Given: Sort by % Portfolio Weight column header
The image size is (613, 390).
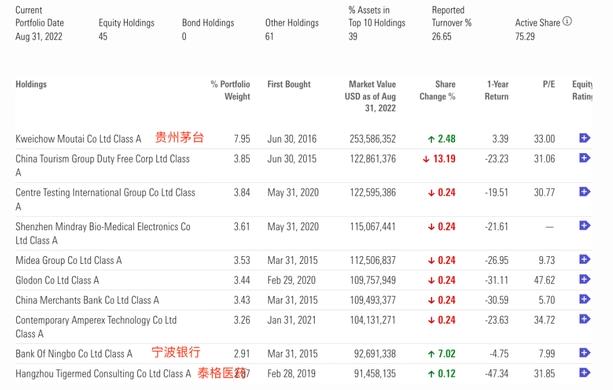Looking at the screenshot, I should 230,90.
